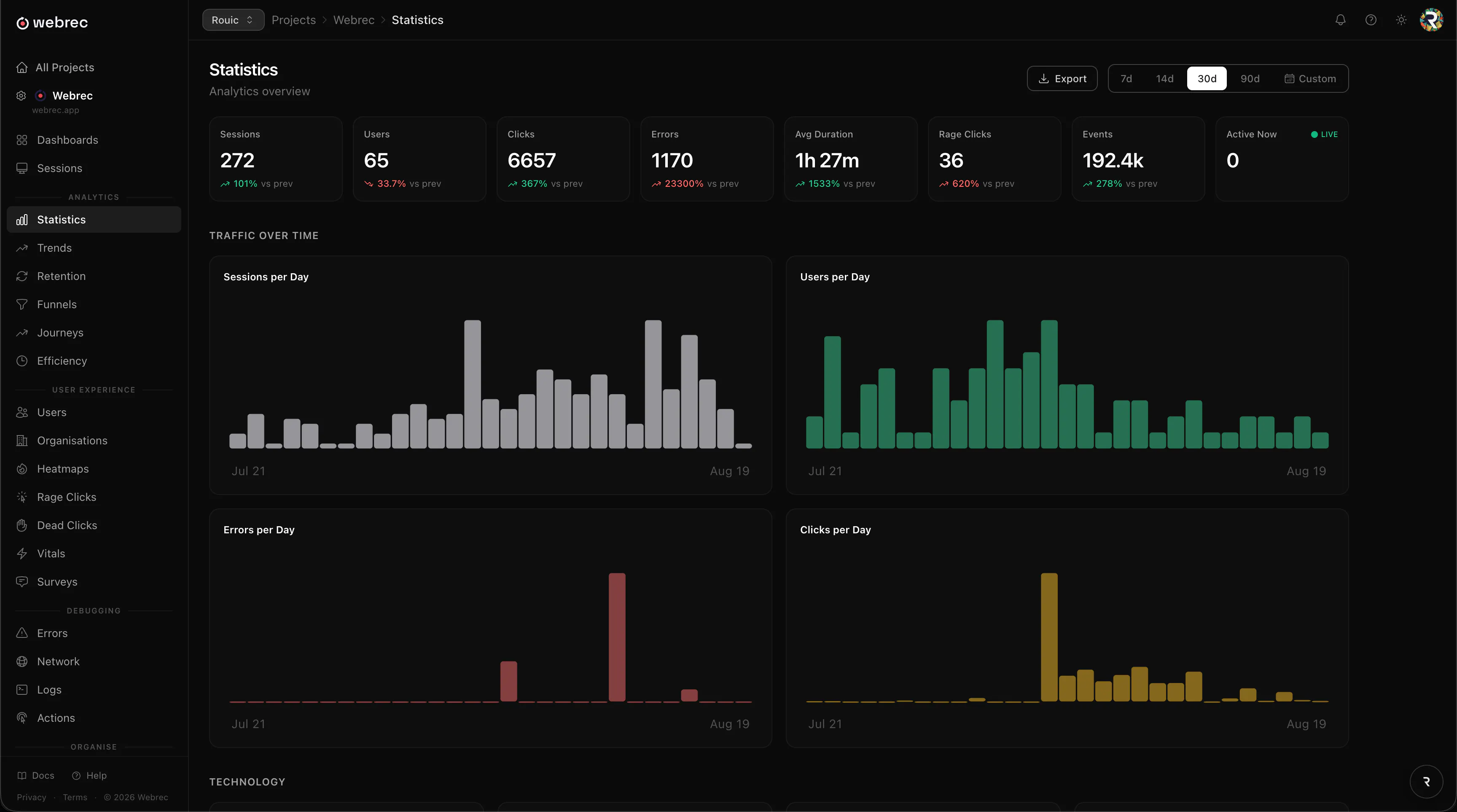Image resolution: width=1457 pixels, height=812 pixels.
Task: Click the Efficiency clock icon
Action: (22, 361)
